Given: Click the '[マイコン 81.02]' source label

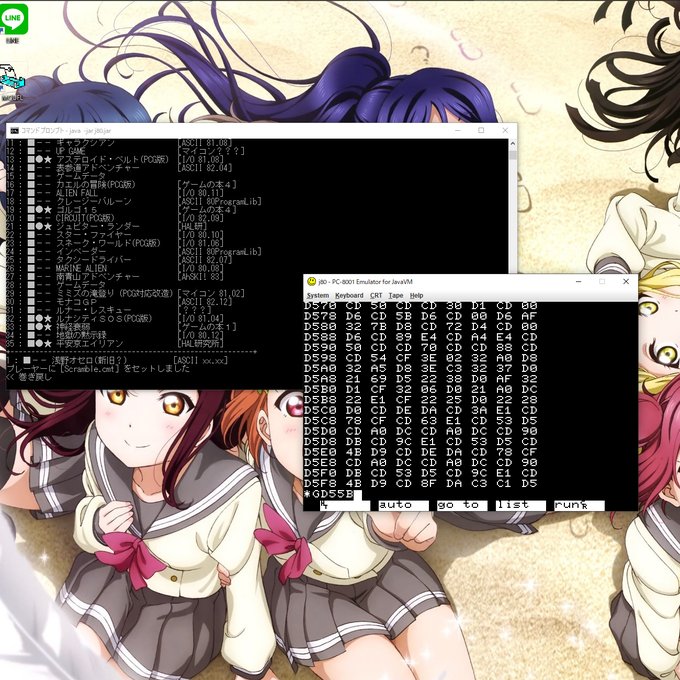Looking at the screenshot, I should pos(211,294).
